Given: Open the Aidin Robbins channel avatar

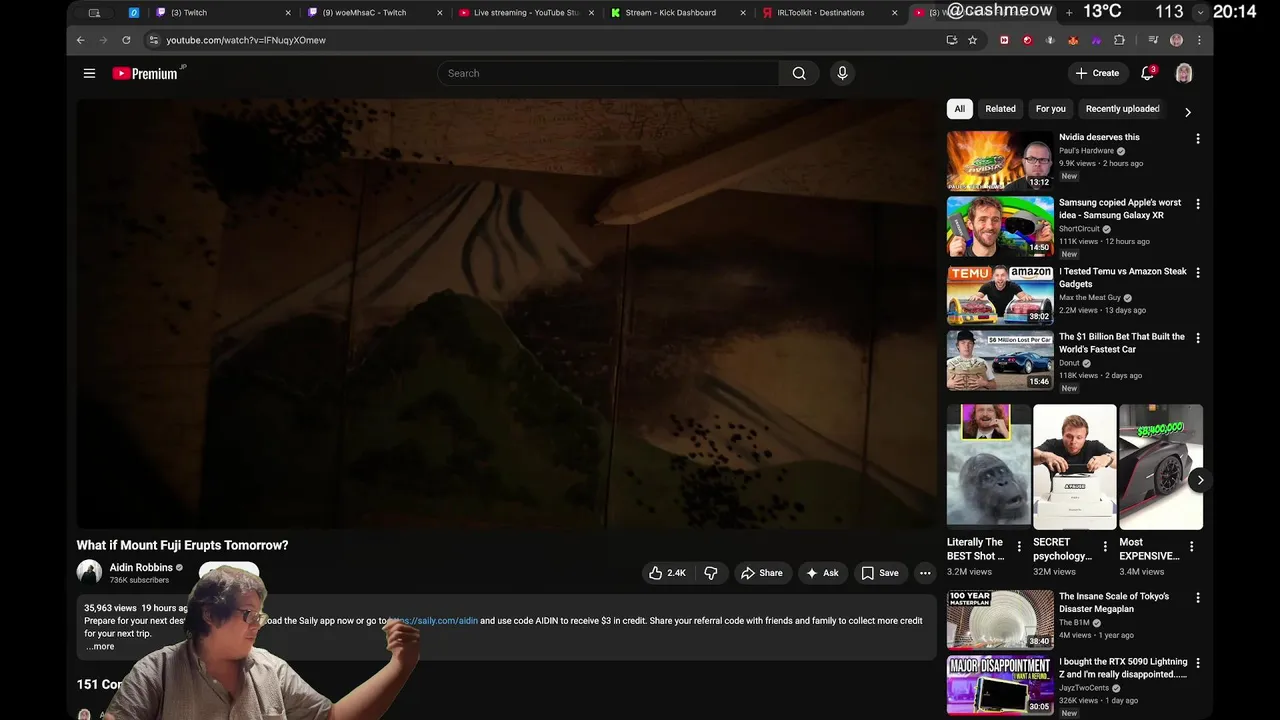Looking at the screenshot, I should pos(89,572).
